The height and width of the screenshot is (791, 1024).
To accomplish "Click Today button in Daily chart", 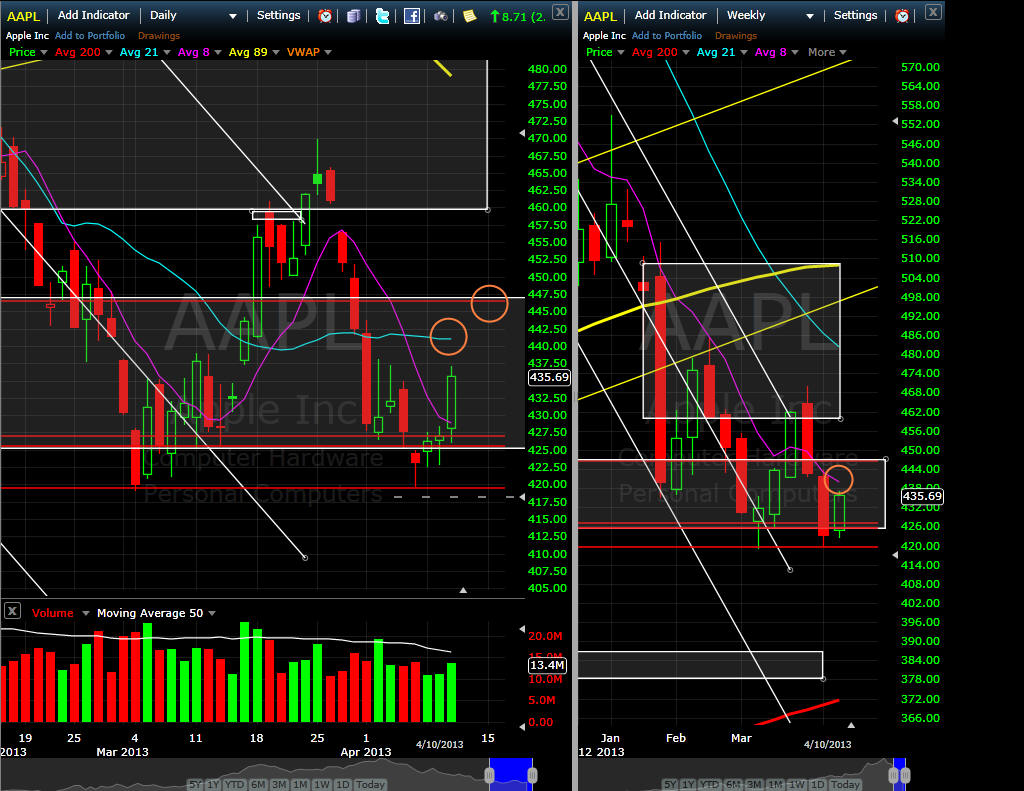I will [x=370, y=784].
